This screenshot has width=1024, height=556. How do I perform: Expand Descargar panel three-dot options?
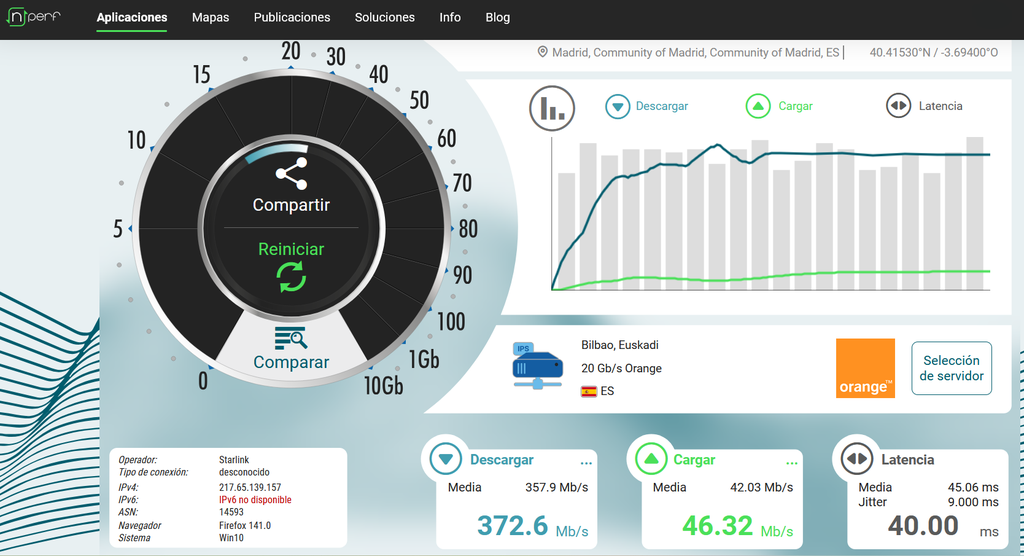[586, 463]
